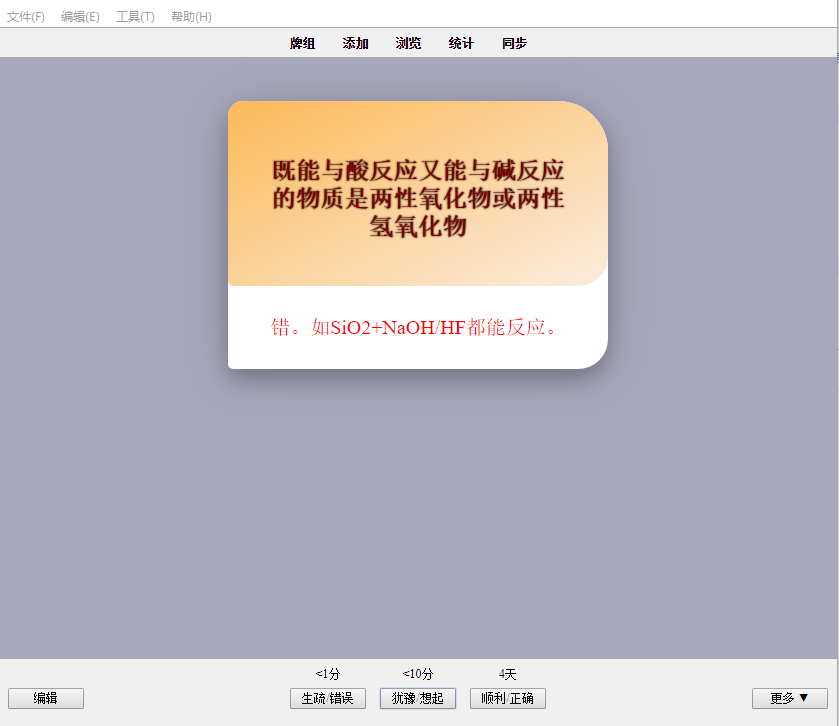Go to 牌组 deck list
The height and width of the screenshot is (726, 839).
[302, 43]
